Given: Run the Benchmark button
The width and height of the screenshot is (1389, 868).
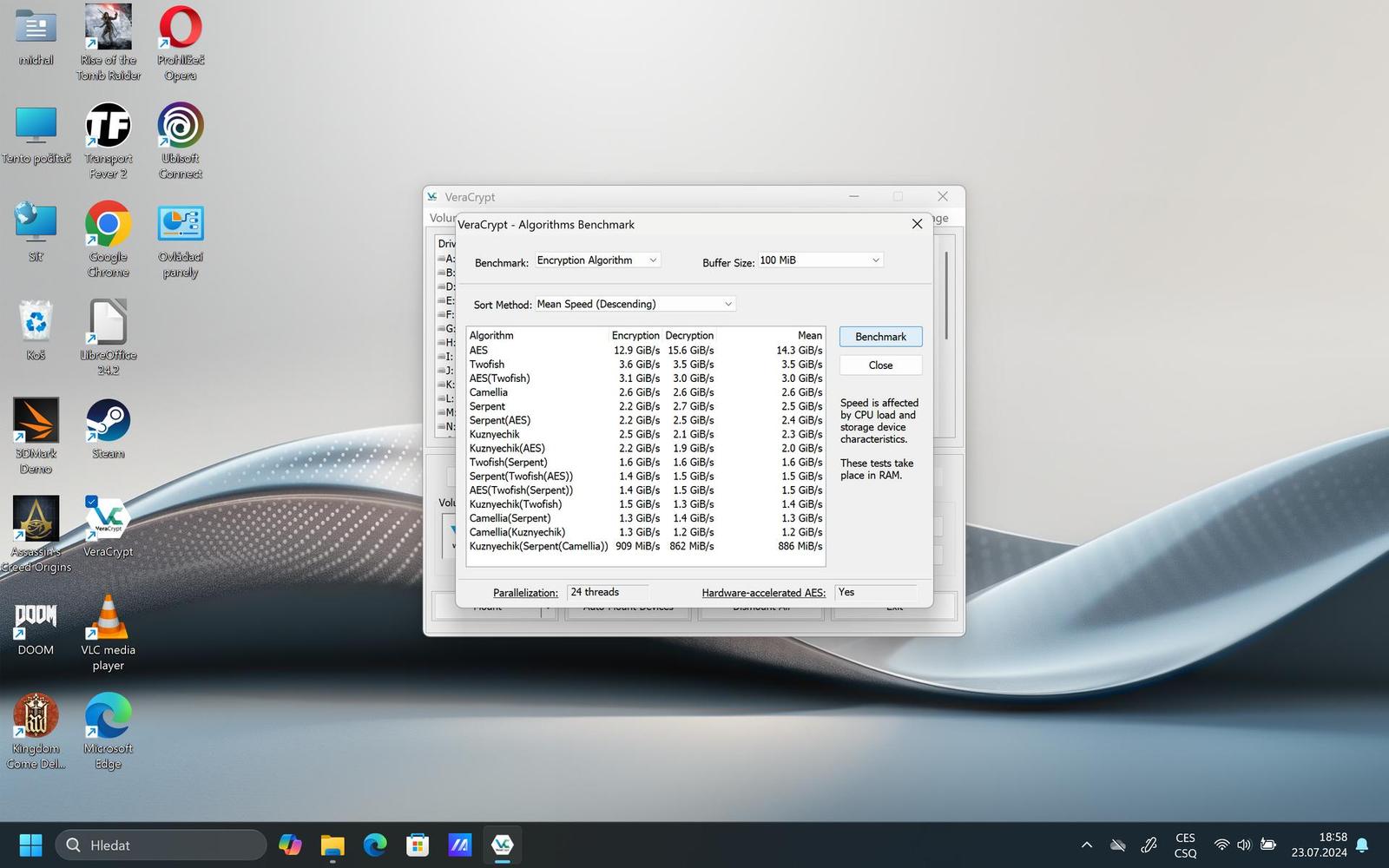Looking at the screenshot, I should pos(880,337).
